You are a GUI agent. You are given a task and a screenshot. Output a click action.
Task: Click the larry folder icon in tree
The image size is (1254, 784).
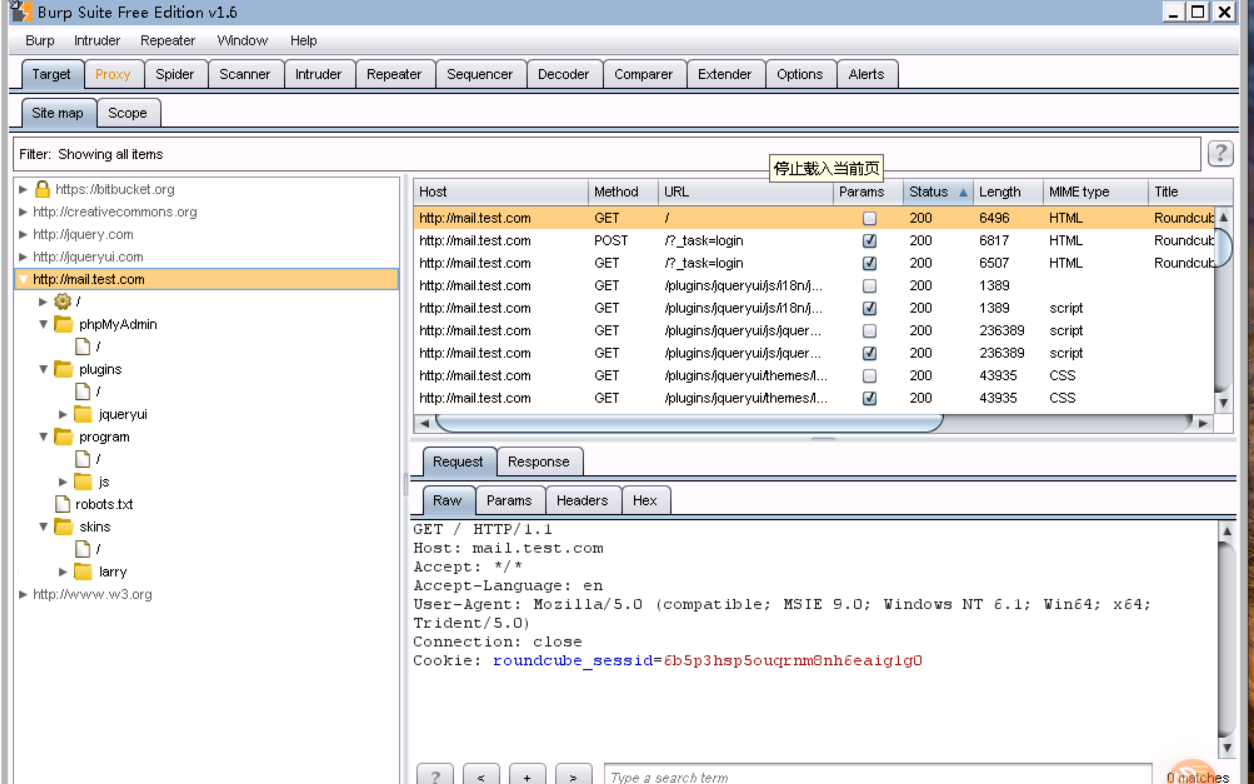[x=83, y=572]
